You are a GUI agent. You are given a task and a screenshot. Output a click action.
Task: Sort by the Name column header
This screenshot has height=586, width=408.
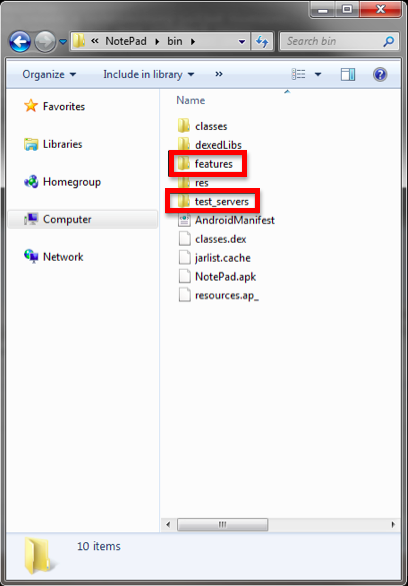point(191,100)
